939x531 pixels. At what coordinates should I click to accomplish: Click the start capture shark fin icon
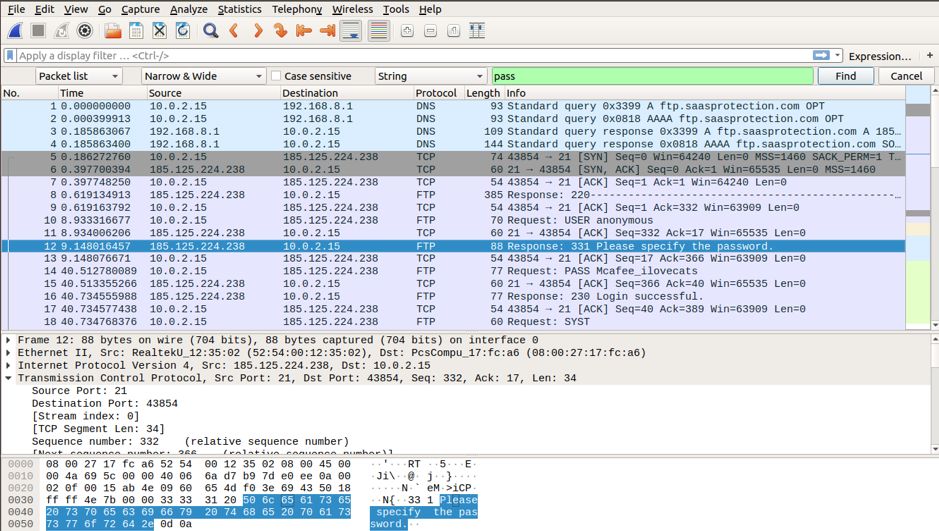pos(15,31)
